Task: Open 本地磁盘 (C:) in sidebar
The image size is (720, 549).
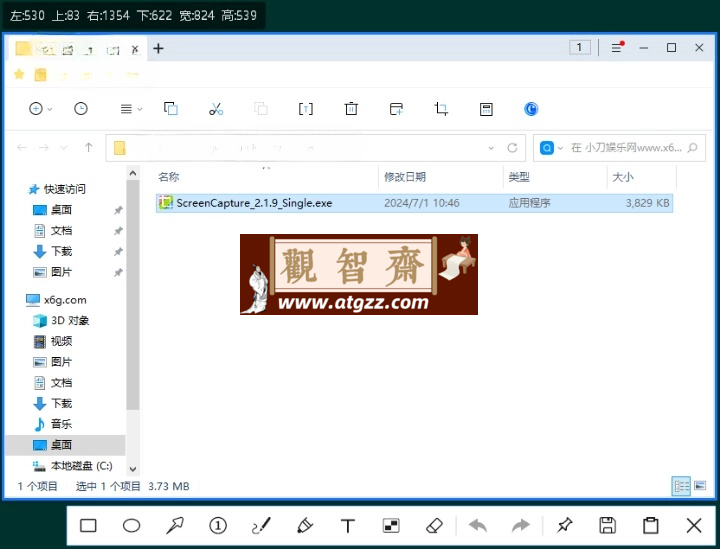Action: coord(81,466)
